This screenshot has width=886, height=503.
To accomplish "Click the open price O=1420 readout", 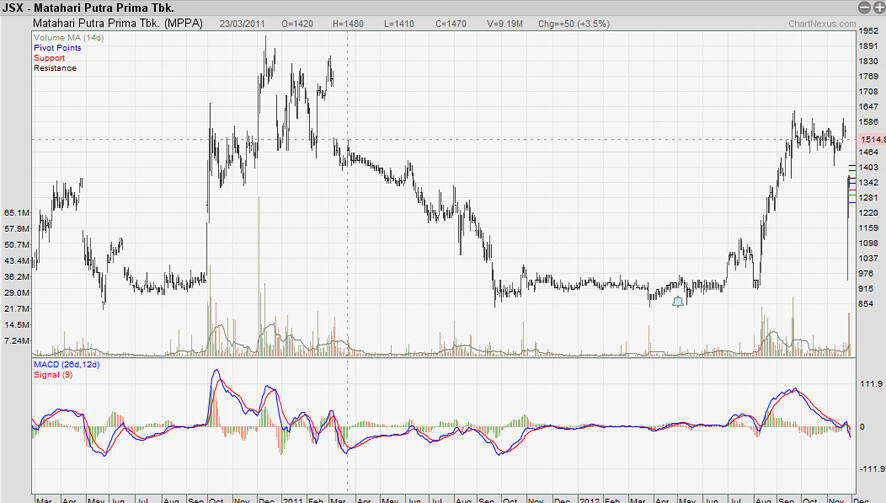I will click(297, 24).
